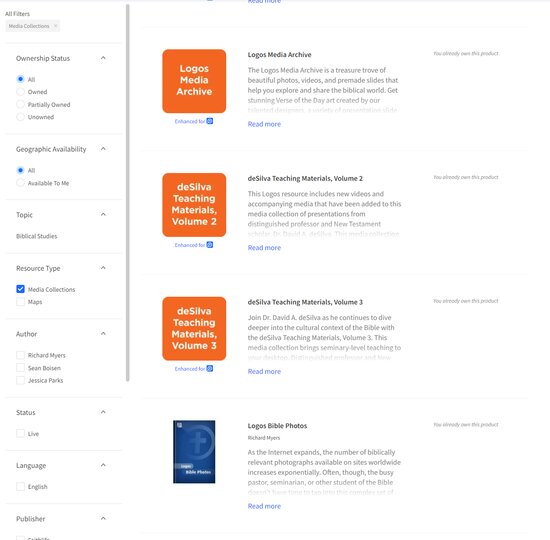Check the Richard Myers author checkbox

point(20,355)
